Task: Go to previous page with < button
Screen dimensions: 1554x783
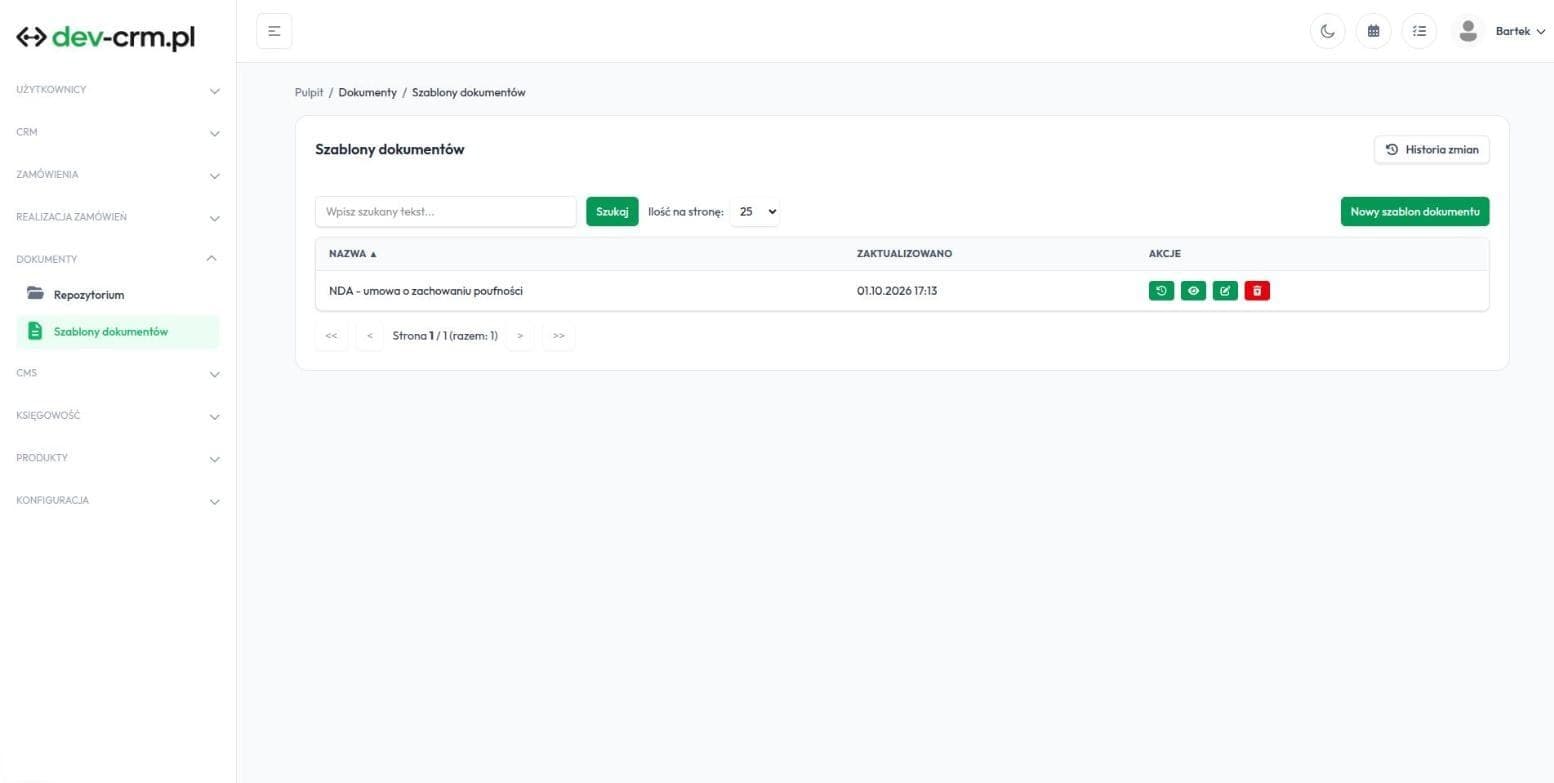Action: 370,336
